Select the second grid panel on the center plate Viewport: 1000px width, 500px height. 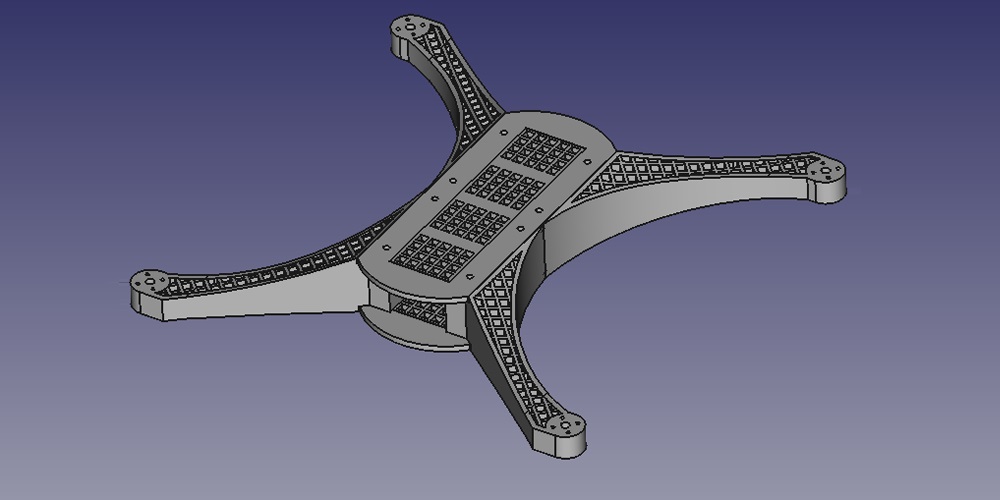coord(505,185)
